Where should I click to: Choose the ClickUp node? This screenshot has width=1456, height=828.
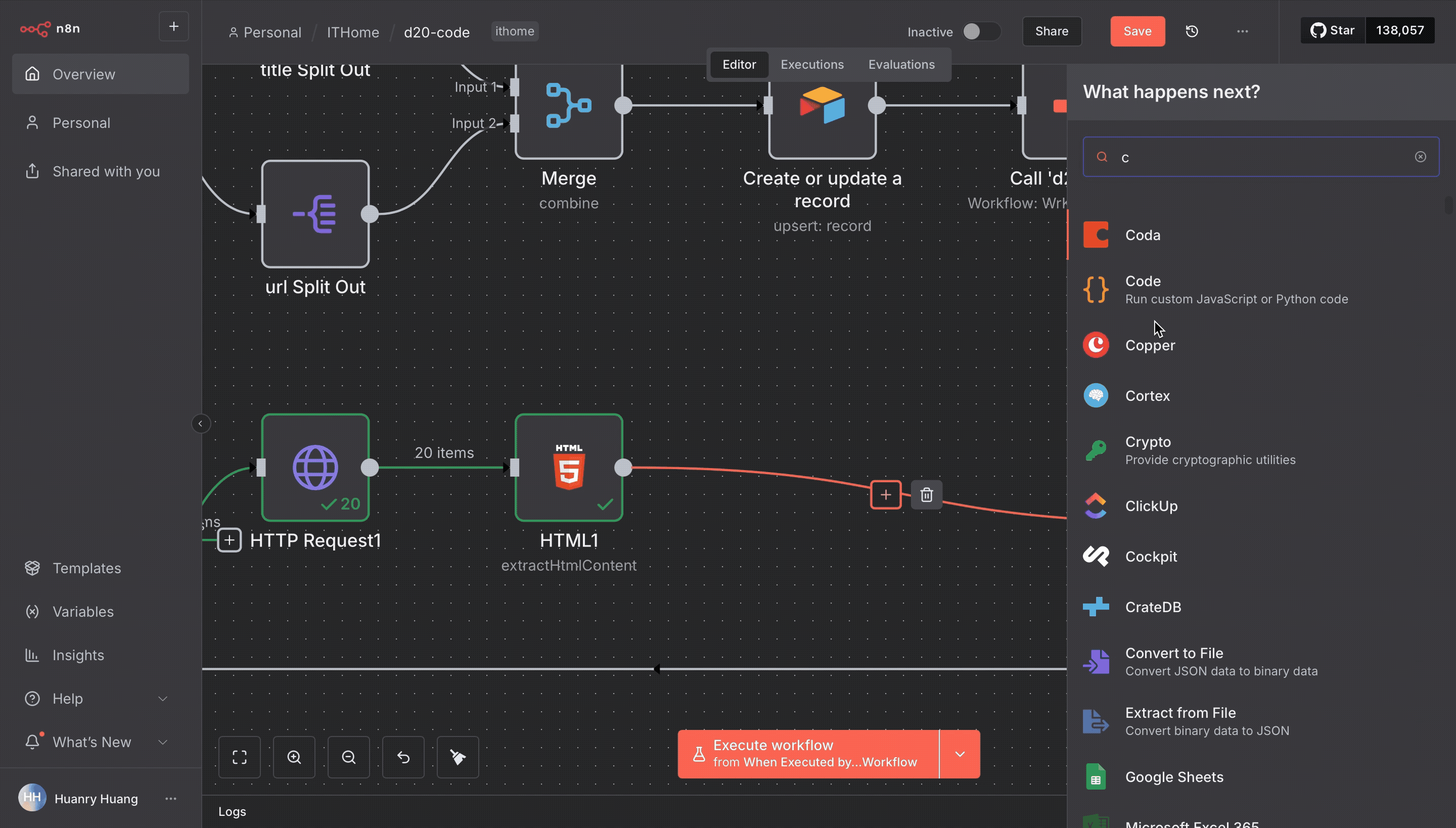click(1261, 505)
